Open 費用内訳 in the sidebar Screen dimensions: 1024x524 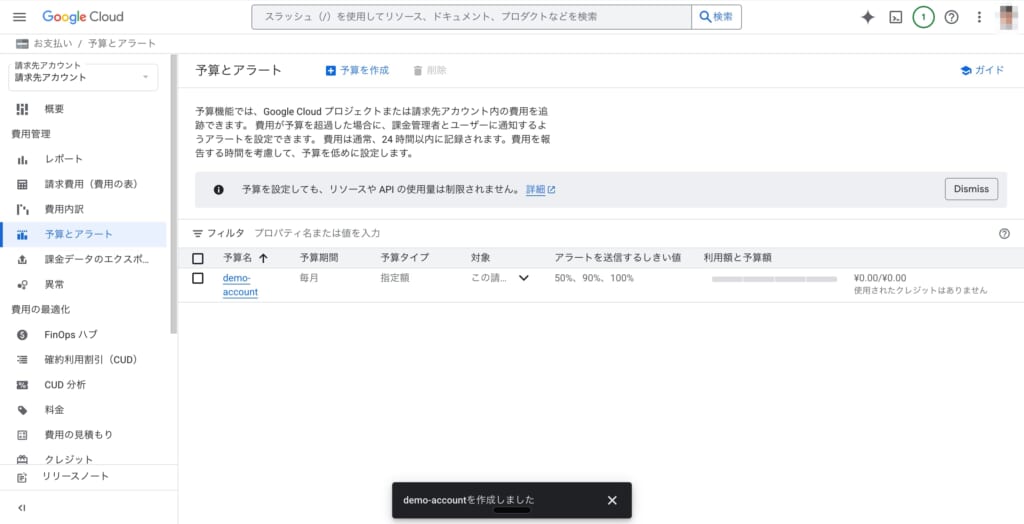[x=84, y=210]
